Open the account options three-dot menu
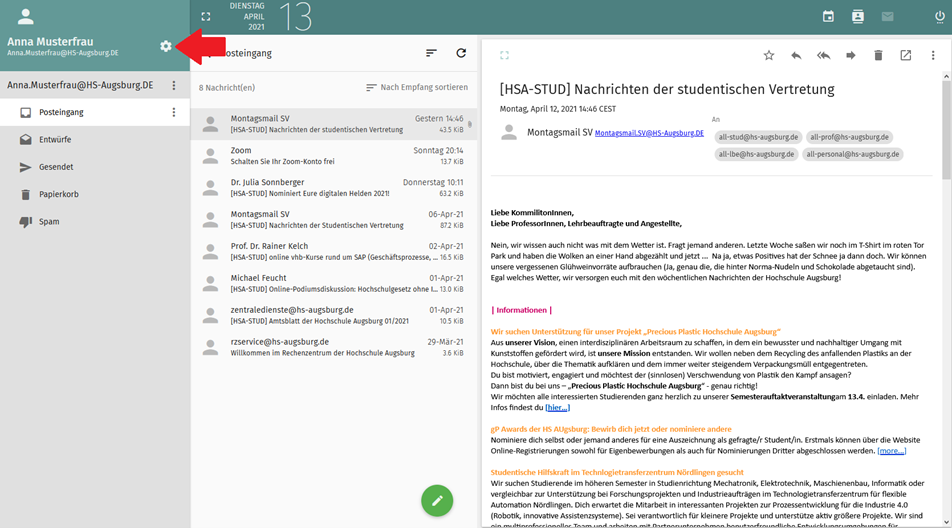The height and width of the screenshot is (528, 952). (x=174, y=86)
